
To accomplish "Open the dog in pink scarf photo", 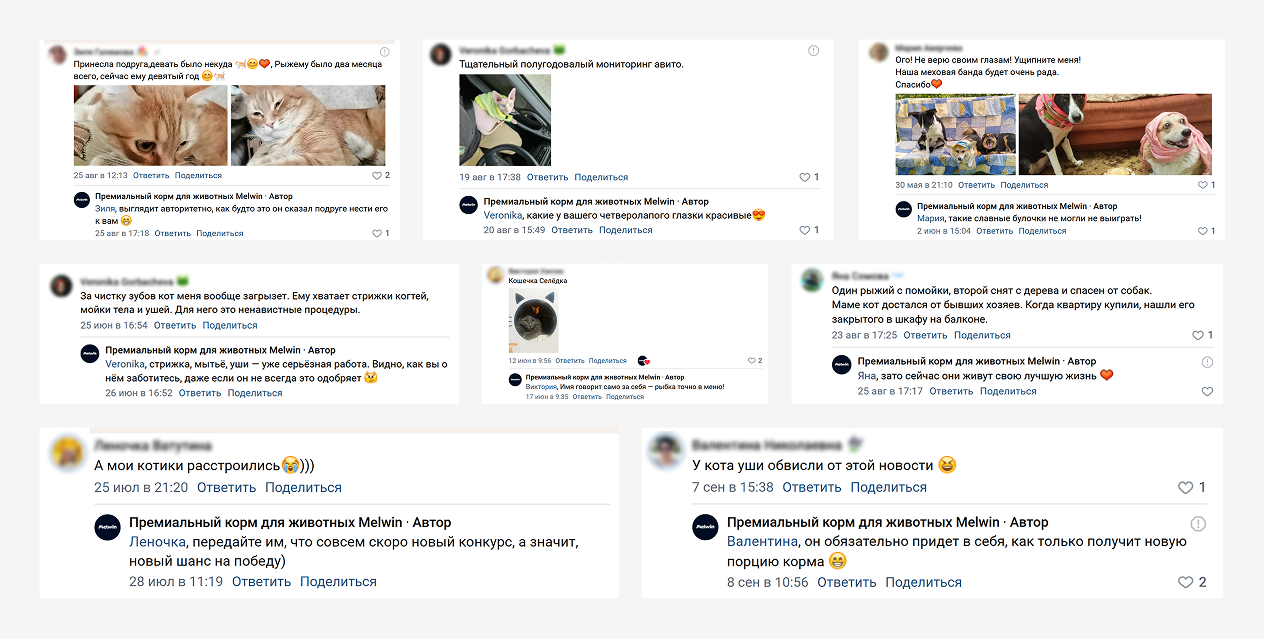I will (1115, 134).
